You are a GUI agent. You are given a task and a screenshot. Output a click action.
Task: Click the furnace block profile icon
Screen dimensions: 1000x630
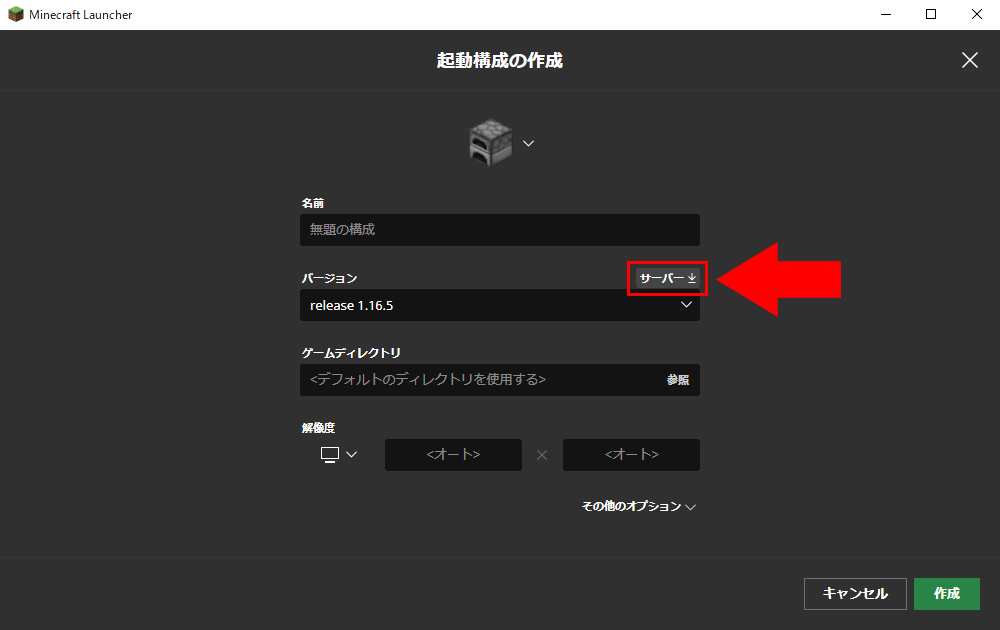[x=490, y=142]
